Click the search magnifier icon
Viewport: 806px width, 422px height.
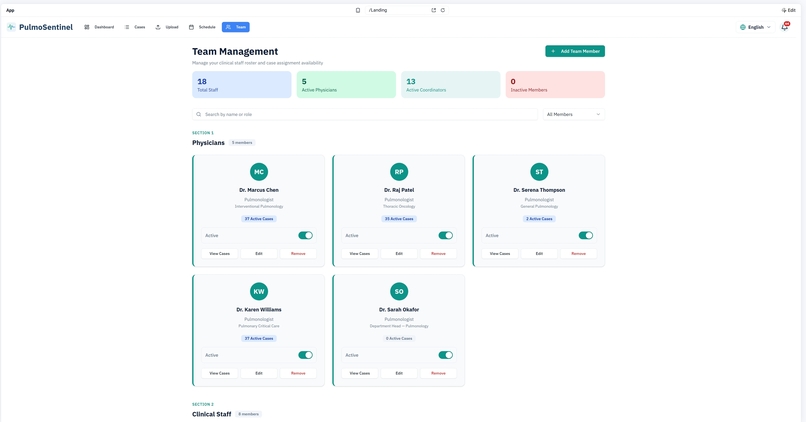click(x=198, y=115)
